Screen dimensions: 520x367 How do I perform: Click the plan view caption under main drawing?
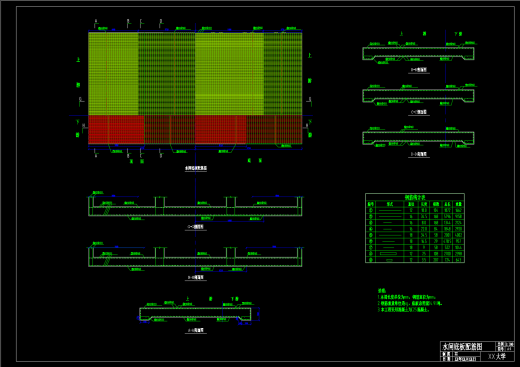[x=196, y=168]
